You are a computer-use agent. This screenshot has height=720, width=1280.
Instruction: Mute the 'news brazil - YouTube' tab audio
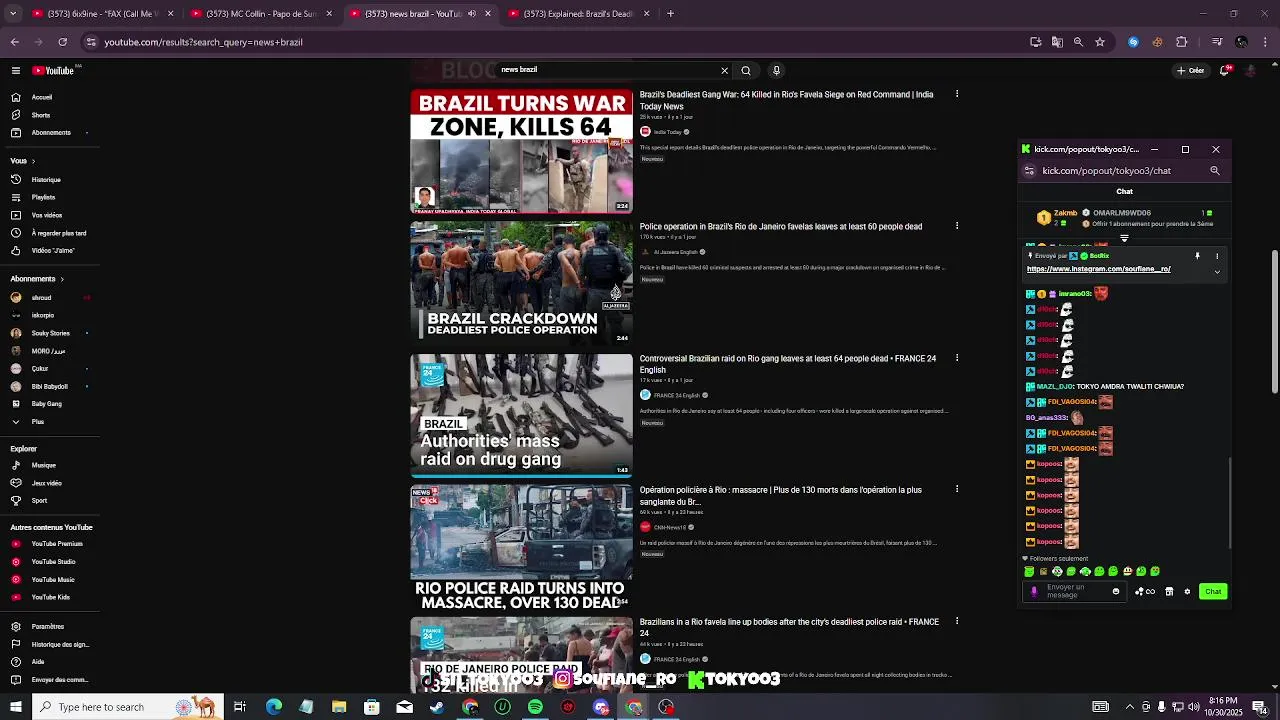pyautogui.click(x=472, y=14)
